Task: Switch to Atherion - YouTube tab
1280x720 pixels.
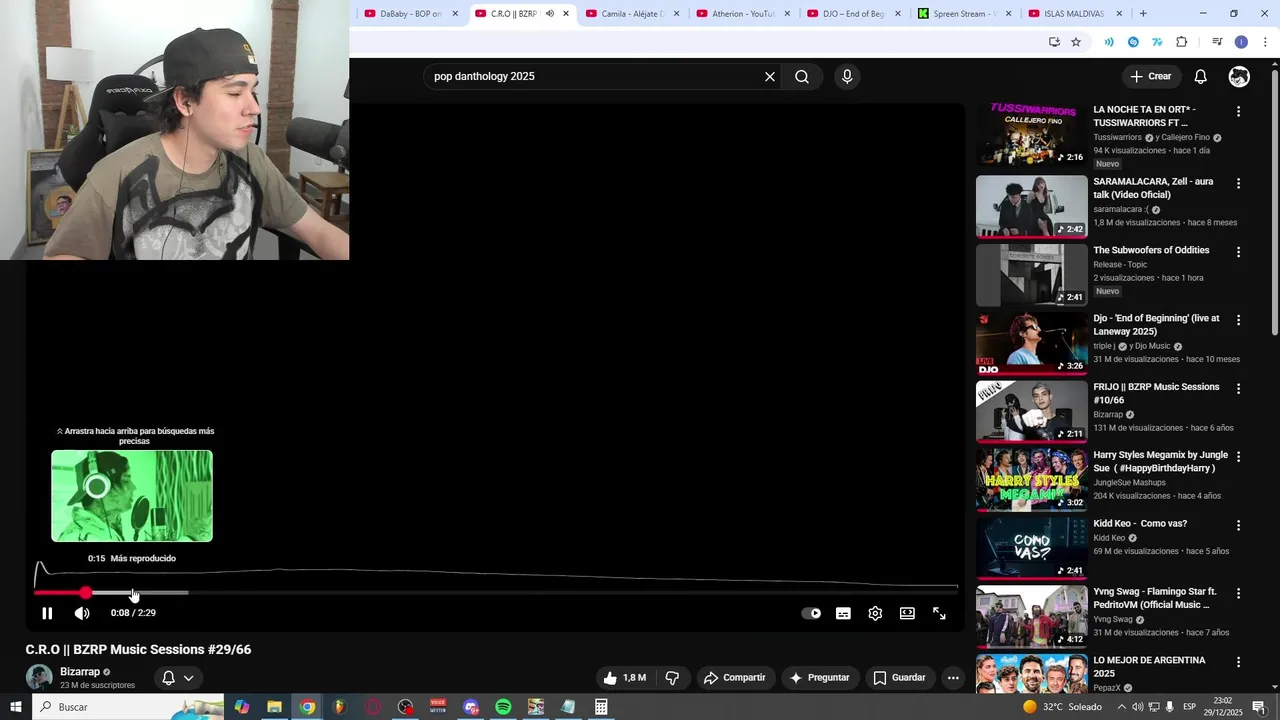Action: click(742, 14)
